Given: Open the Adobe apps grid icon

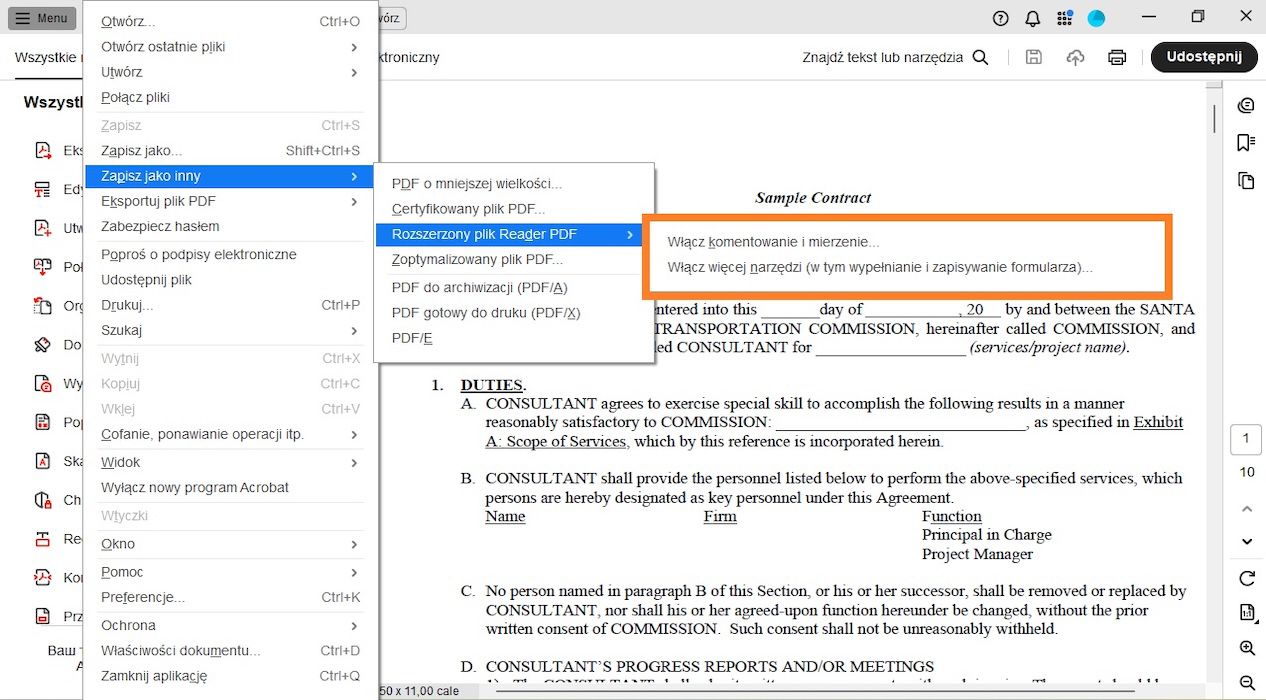Looking at the screenshot, I should [1064, 17].
